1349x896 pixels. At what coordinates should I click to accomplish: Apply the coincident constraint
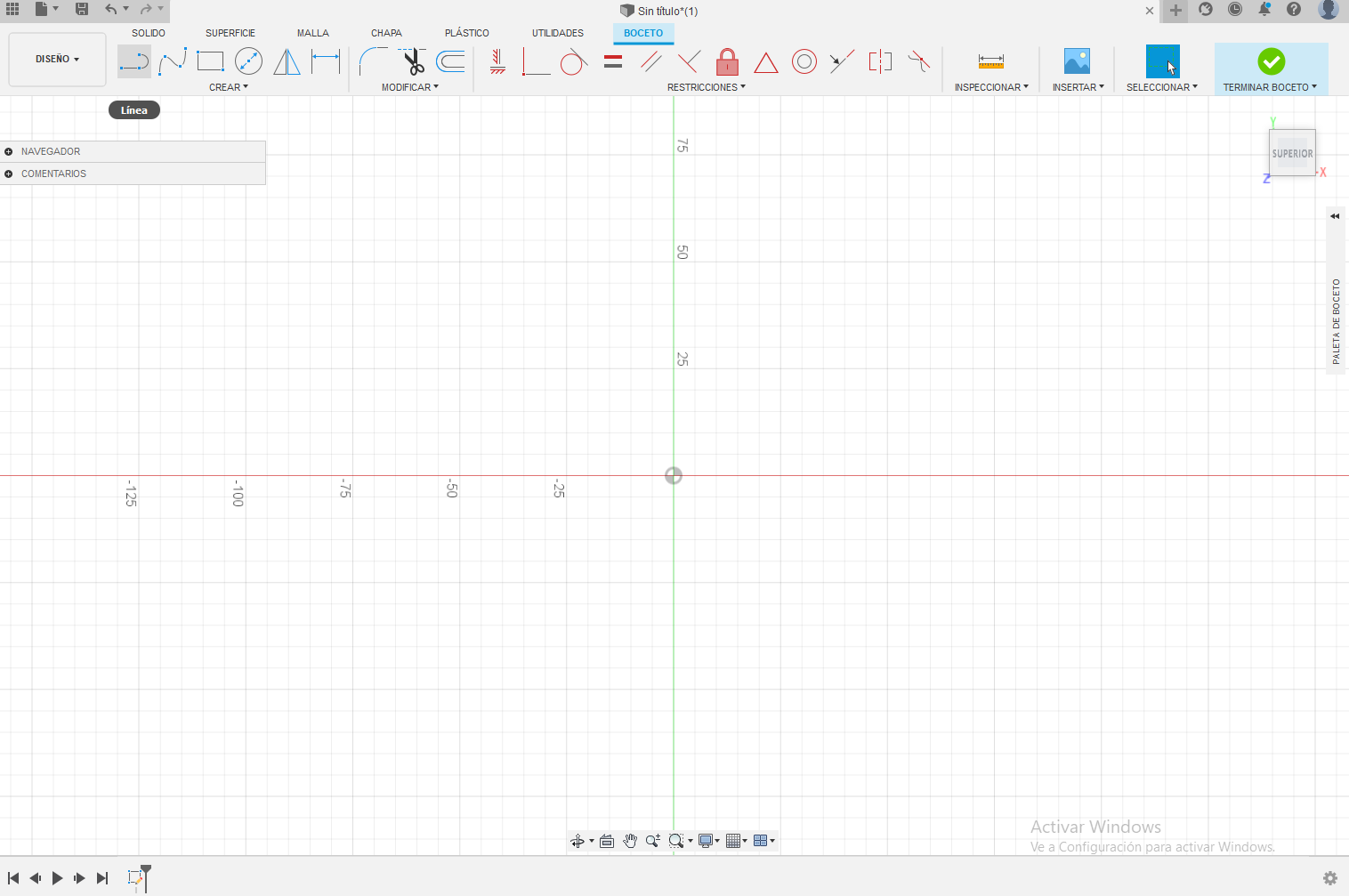point(536,61)
